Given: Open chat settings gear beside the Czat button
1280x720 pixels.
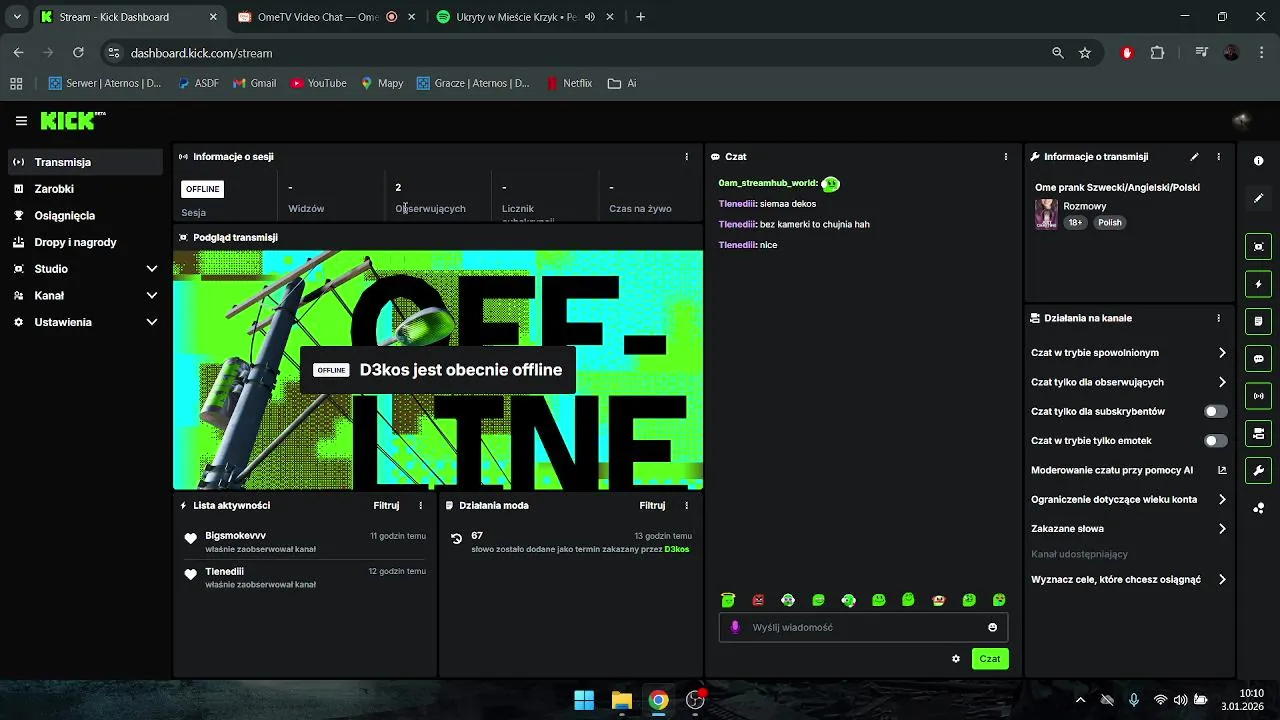Looking at the screenshot, I should pos(956,659).
